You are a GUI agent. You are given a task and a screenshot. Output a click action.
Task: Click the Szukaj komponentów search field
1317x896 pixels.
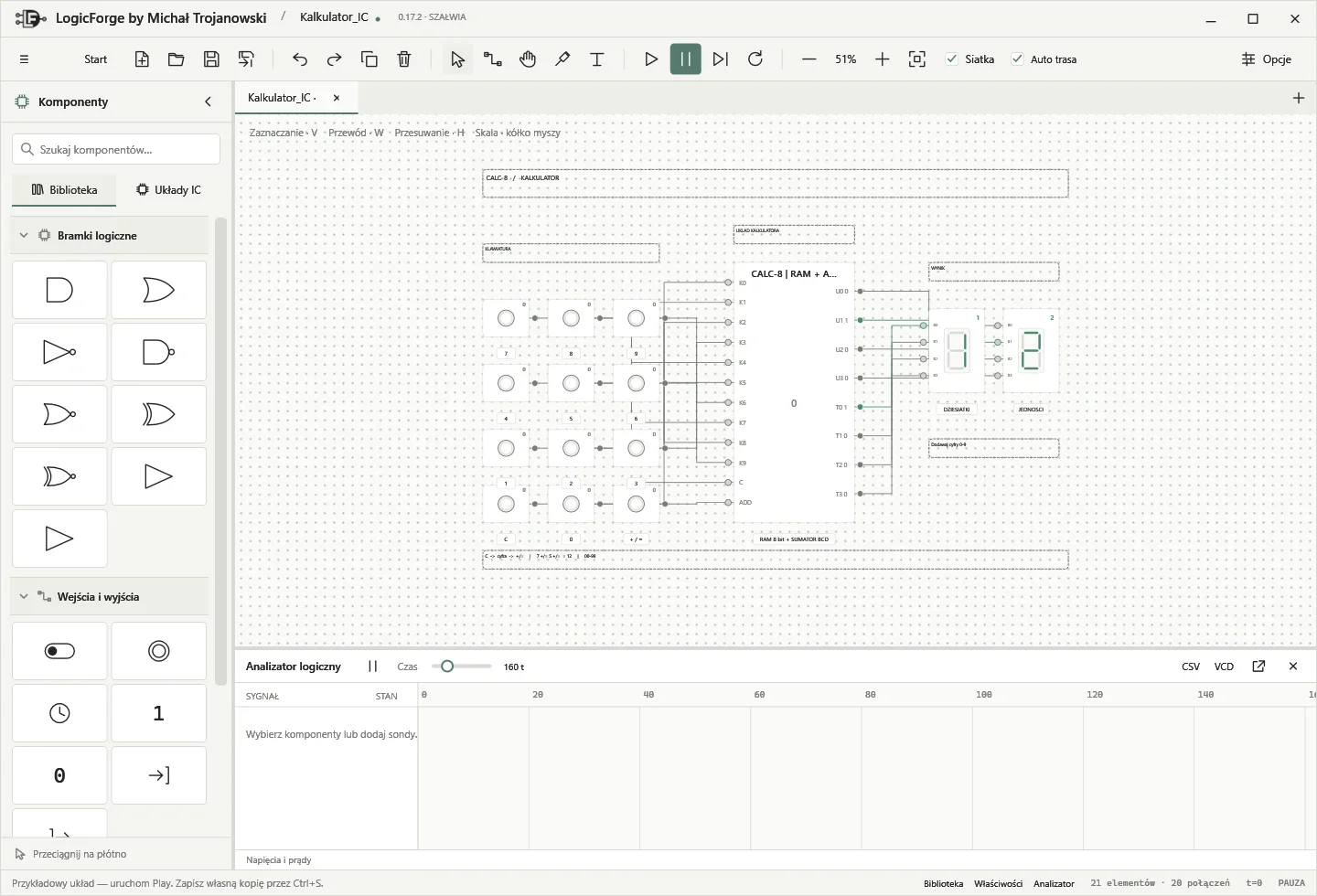click(x=116, y=149)
